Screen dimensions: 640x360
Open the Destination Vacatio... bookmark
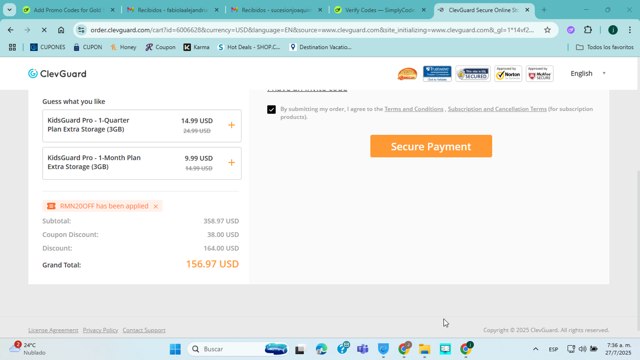(320, 47)
